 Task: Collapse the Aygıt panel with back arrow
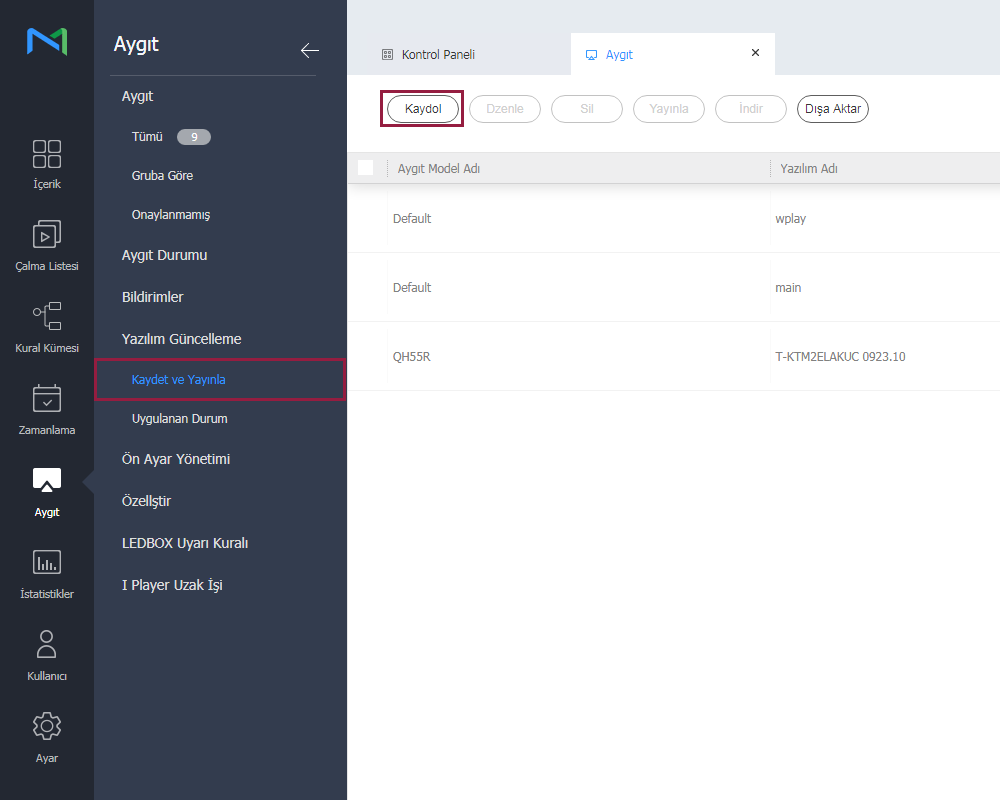tap(309, 51)
